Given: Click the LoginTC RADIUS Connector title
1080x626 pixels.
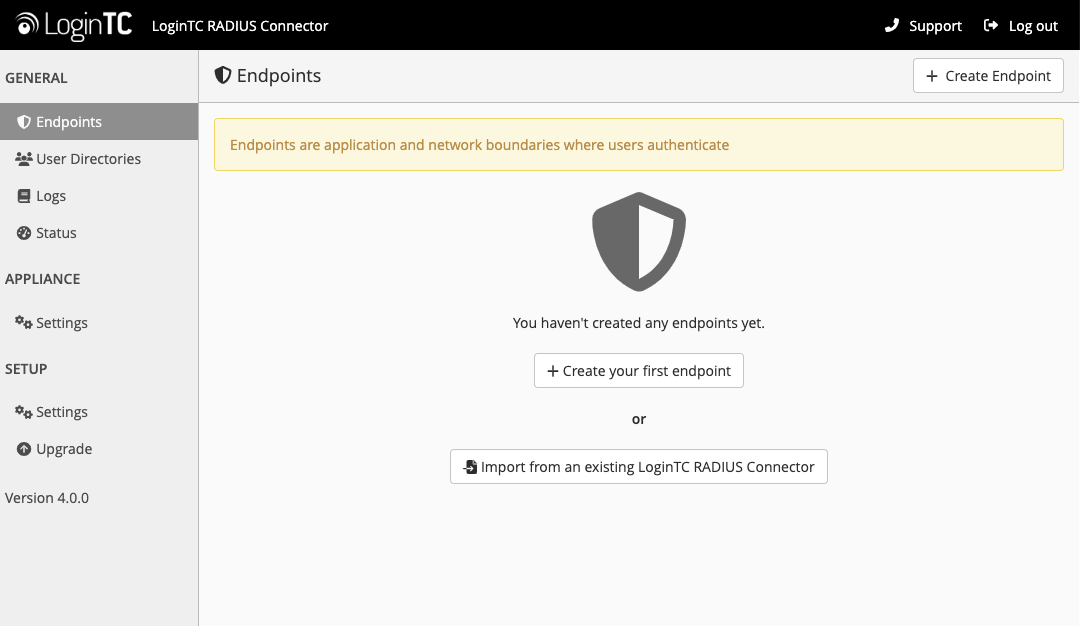Looking at the screenshot, I should [x=240, y=25].
